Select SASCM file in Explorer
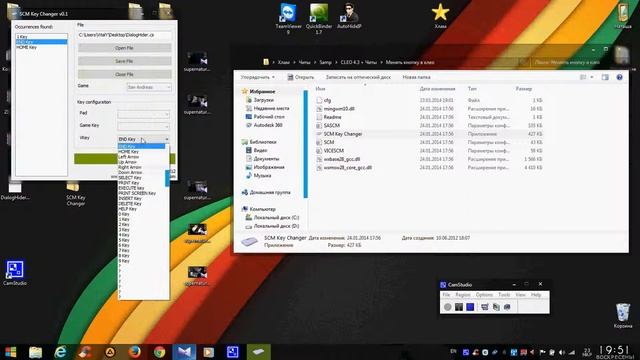Image resolution: width=640 pixels, height=360 pixels. [332, 125]
